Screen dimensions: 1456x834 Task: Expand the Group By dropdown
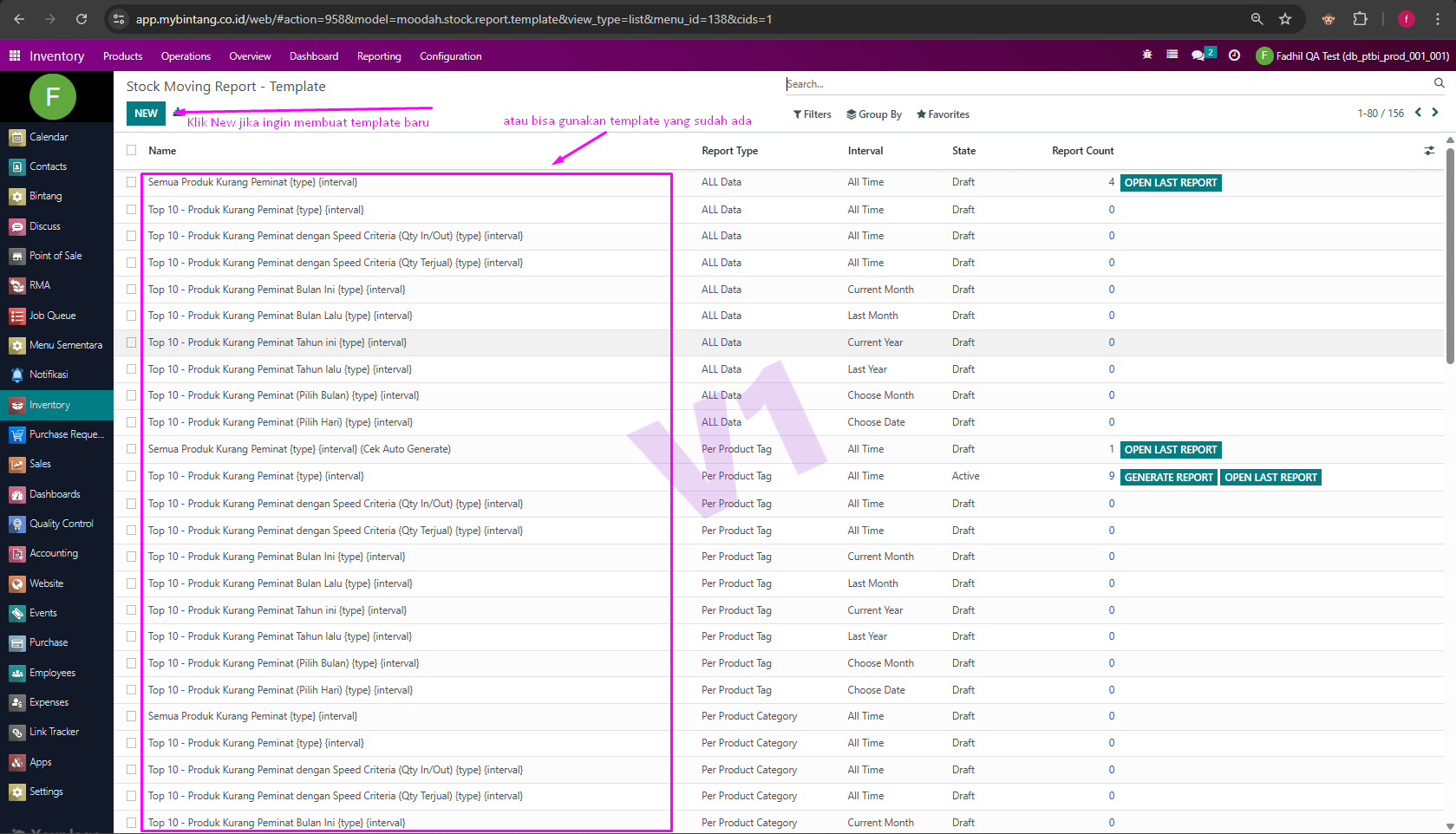874,114
